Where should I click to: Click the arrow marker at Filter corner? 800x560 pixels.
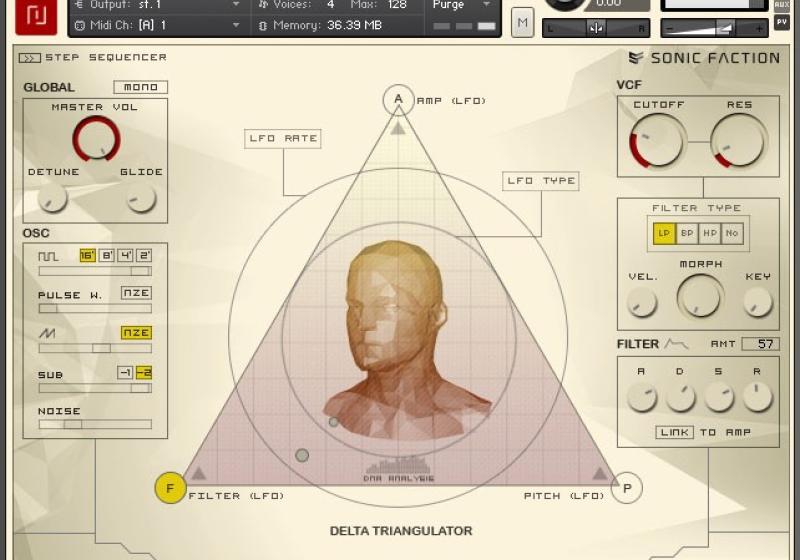[198, 474]
